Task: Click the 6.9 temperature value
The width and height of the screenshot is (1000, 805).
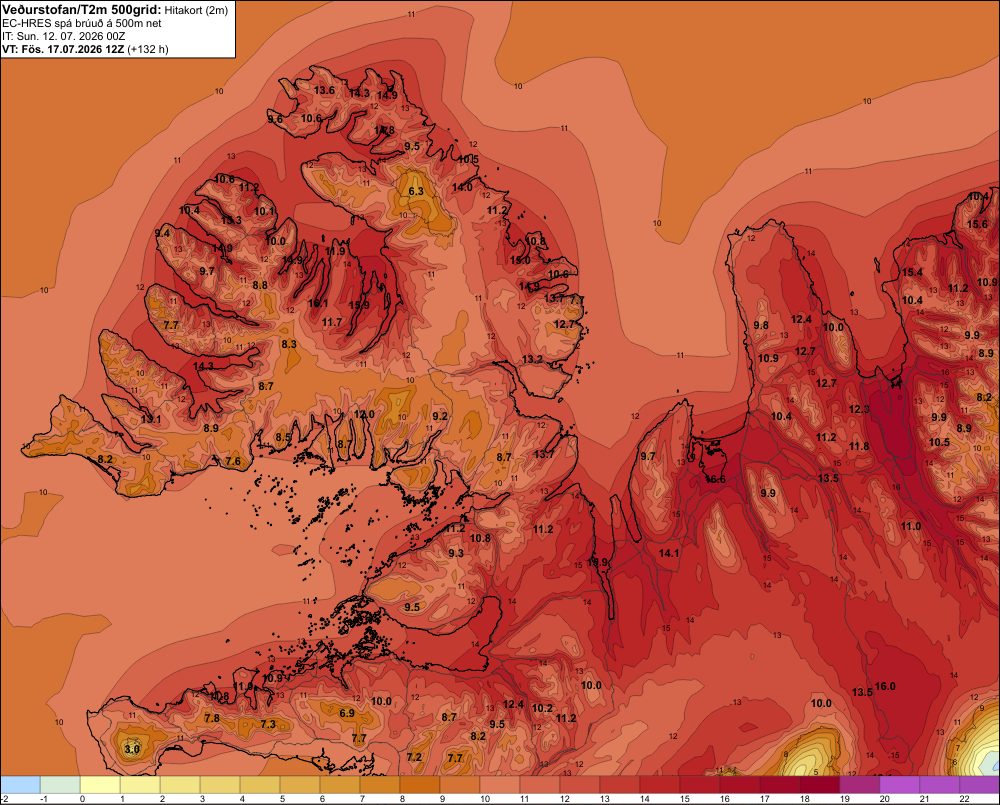Action: pyautogui.click(x=347, y=713)
